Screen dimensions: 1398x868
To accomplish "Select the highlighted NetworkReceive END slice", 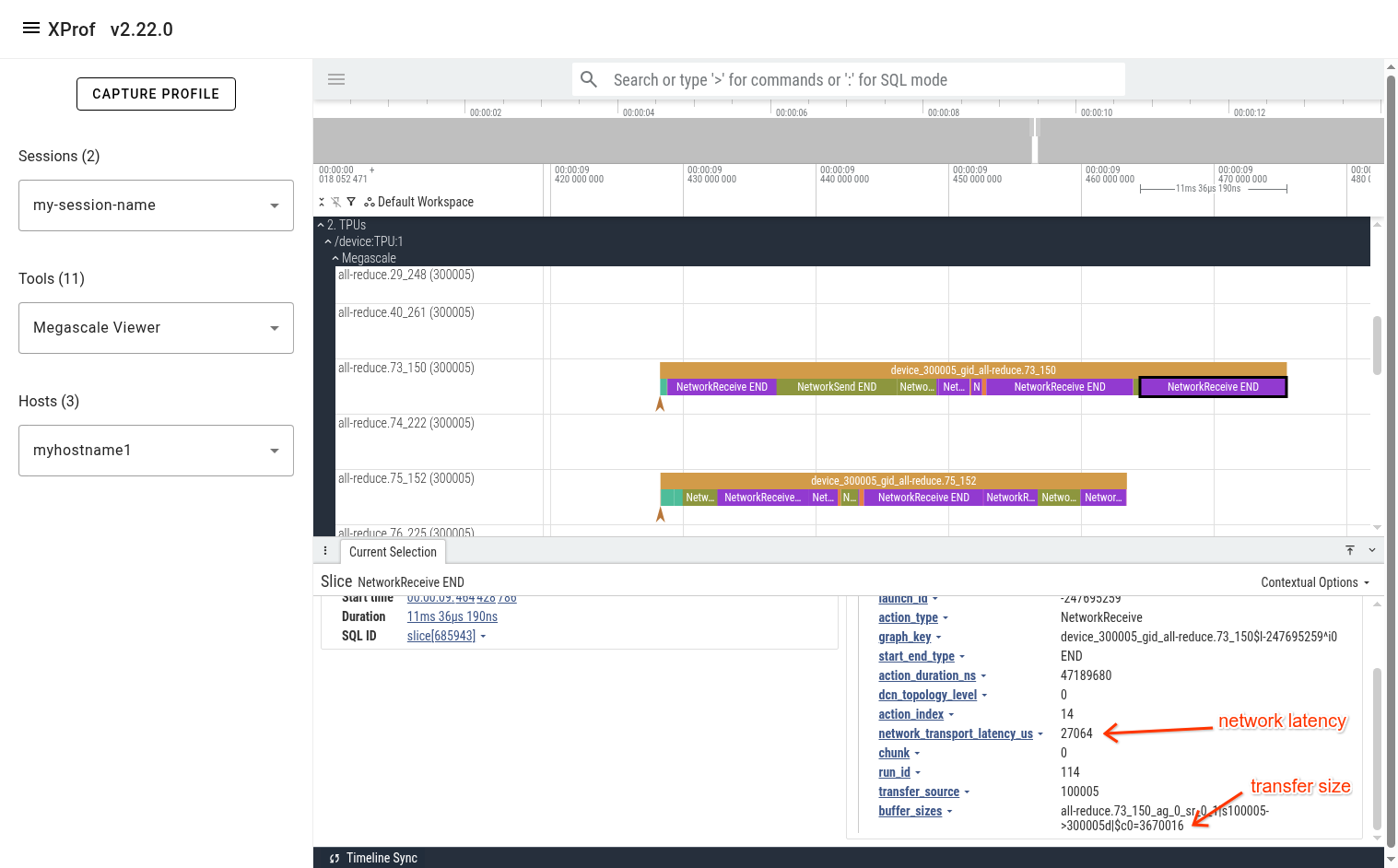I will coord(1213,386).
